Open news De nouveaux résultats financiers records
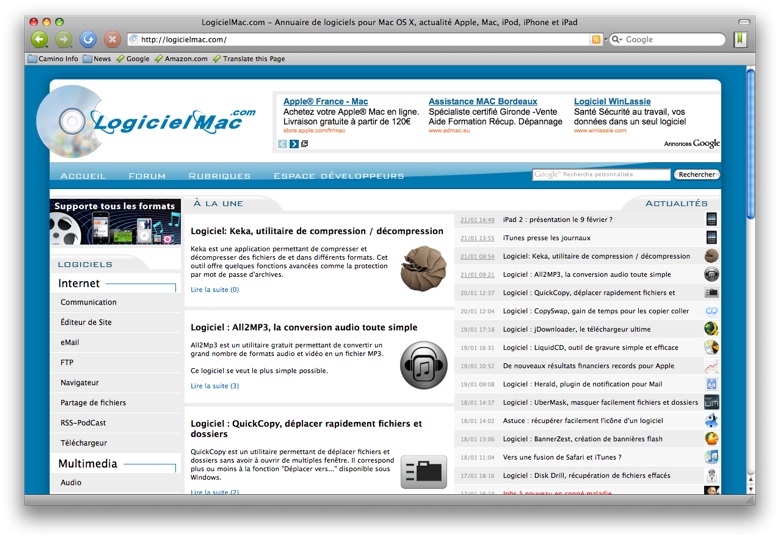Image resolution: width=780 pixels, height=539 pixels. (x=588, y=365)
